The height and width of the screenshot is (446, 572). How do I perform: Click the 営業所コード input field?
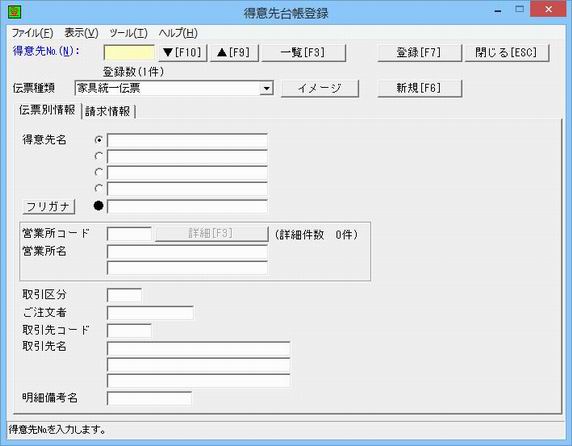pos(129,234)
